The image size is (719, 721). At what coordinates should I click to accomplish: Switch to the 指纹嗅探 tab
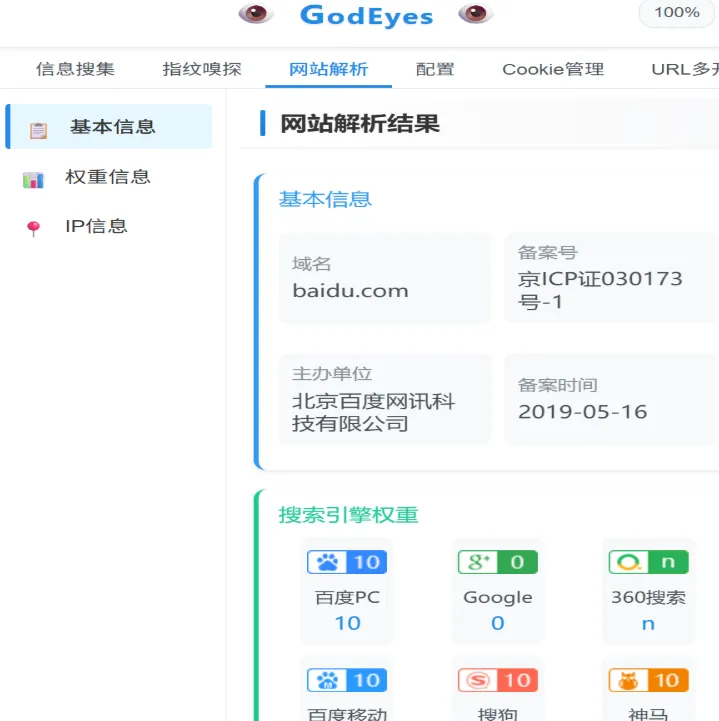[202, 69]
